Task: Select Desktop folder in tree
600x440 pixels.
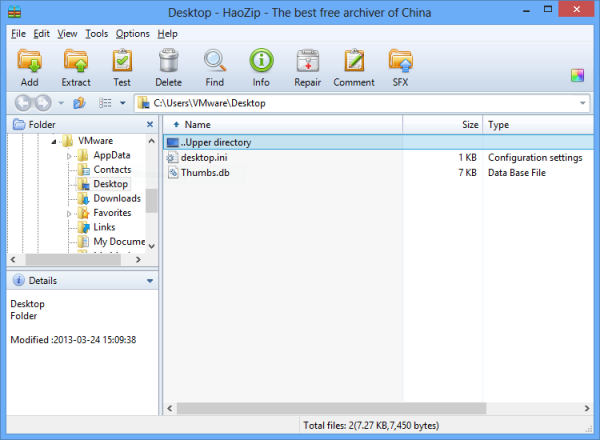Action: [111, 184]
